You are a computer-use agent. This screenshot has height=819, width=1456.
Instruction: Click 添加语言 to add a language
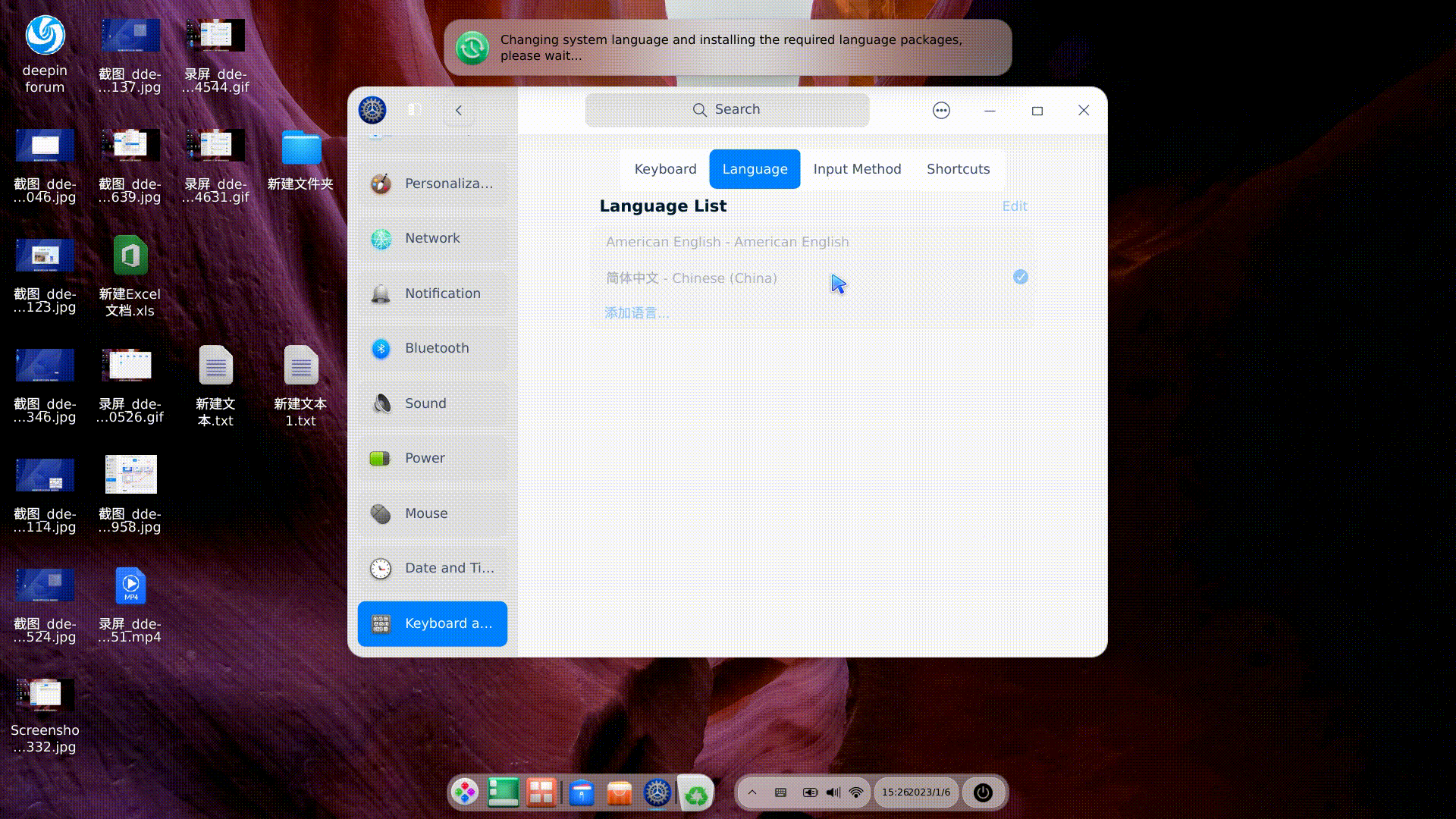(635, 312)
